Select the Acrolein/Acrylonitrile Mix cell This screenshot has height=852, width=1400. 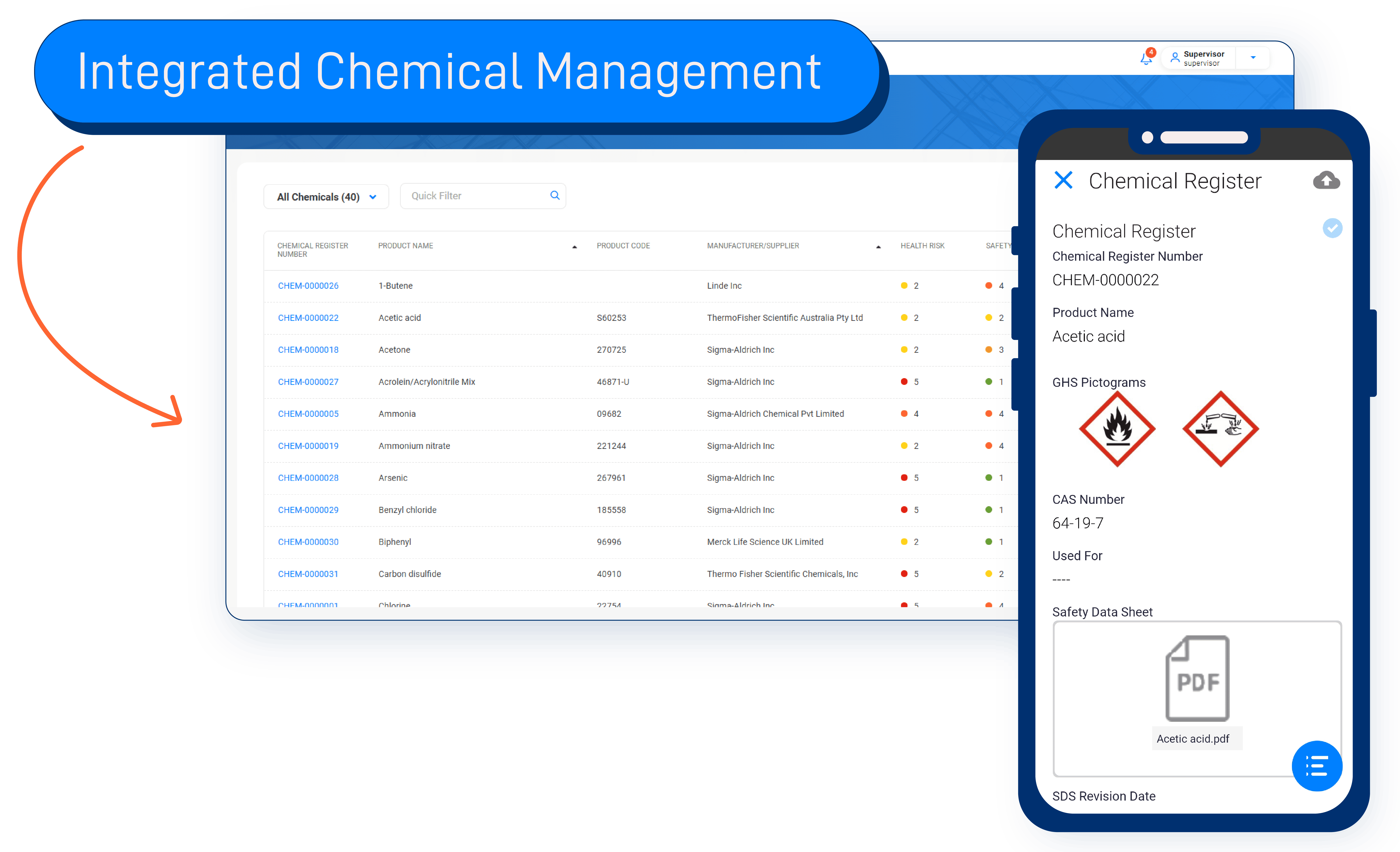click(x=427, y=382)
